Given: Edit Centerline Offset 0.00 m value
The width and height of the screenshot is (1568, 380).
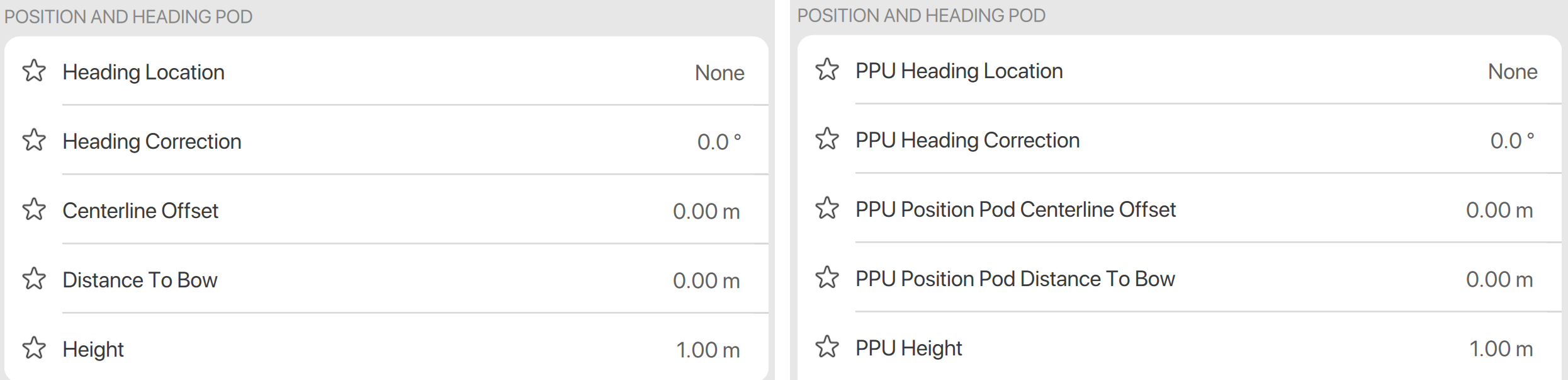Looking at the screenshot, I should (706, 212).
